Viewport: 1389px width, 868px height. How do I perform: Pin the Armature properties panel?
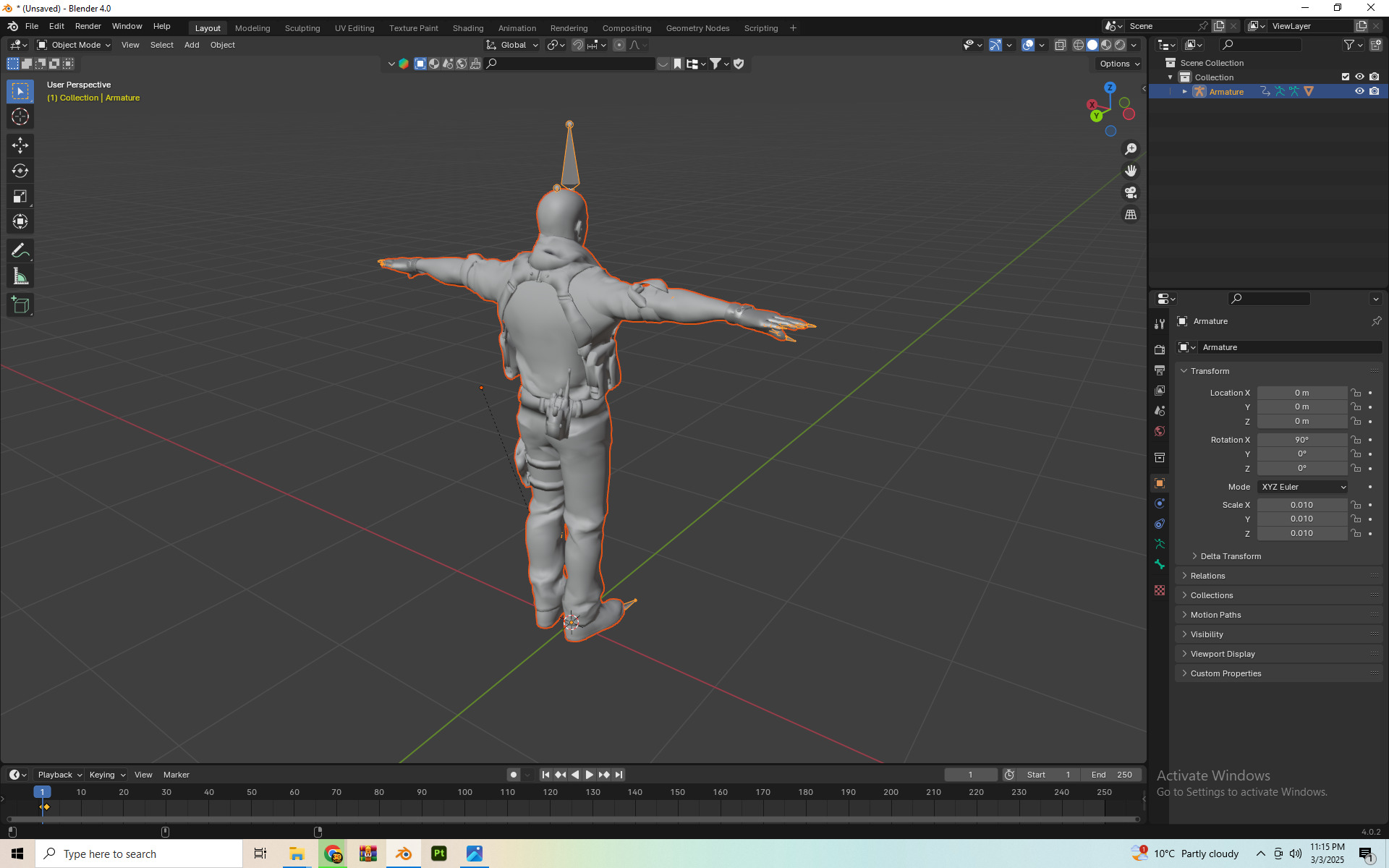[1376, 321]
